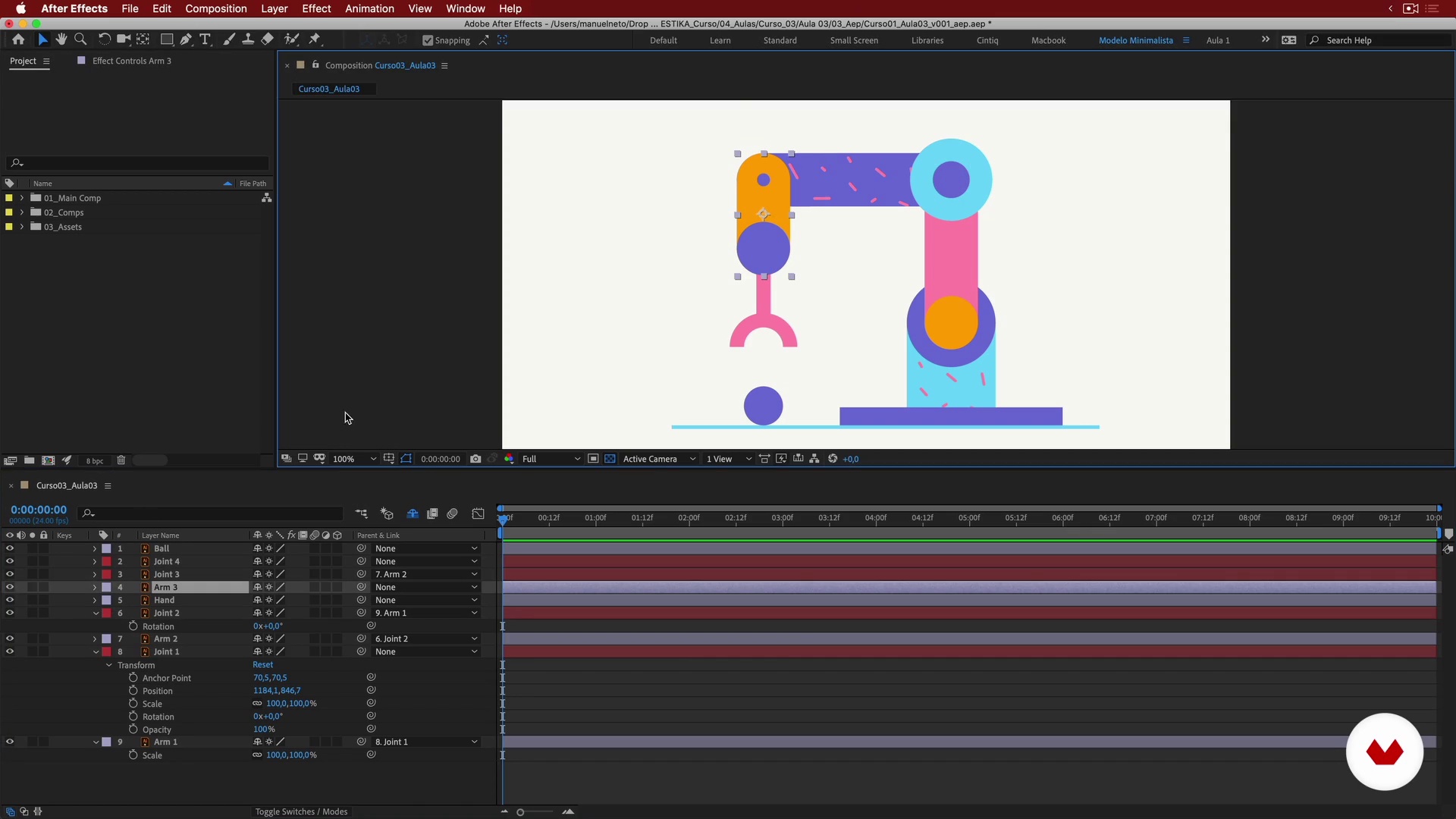This screenshot has height=819, width=1456.
Task: Open the Animation menu
Action: pyautogui.click(x=369, y=8)
